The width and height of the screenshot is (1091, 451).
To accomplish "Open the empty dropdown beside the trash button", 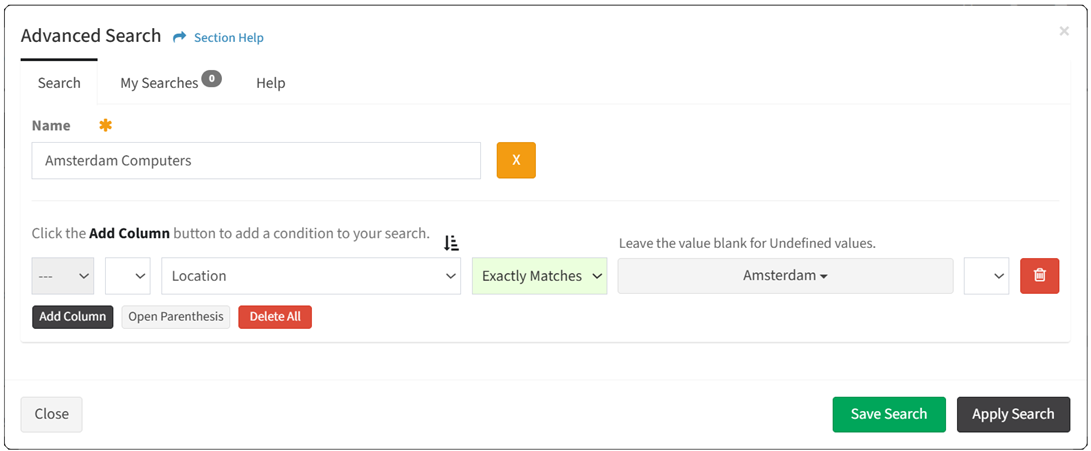I will [986, 276].
